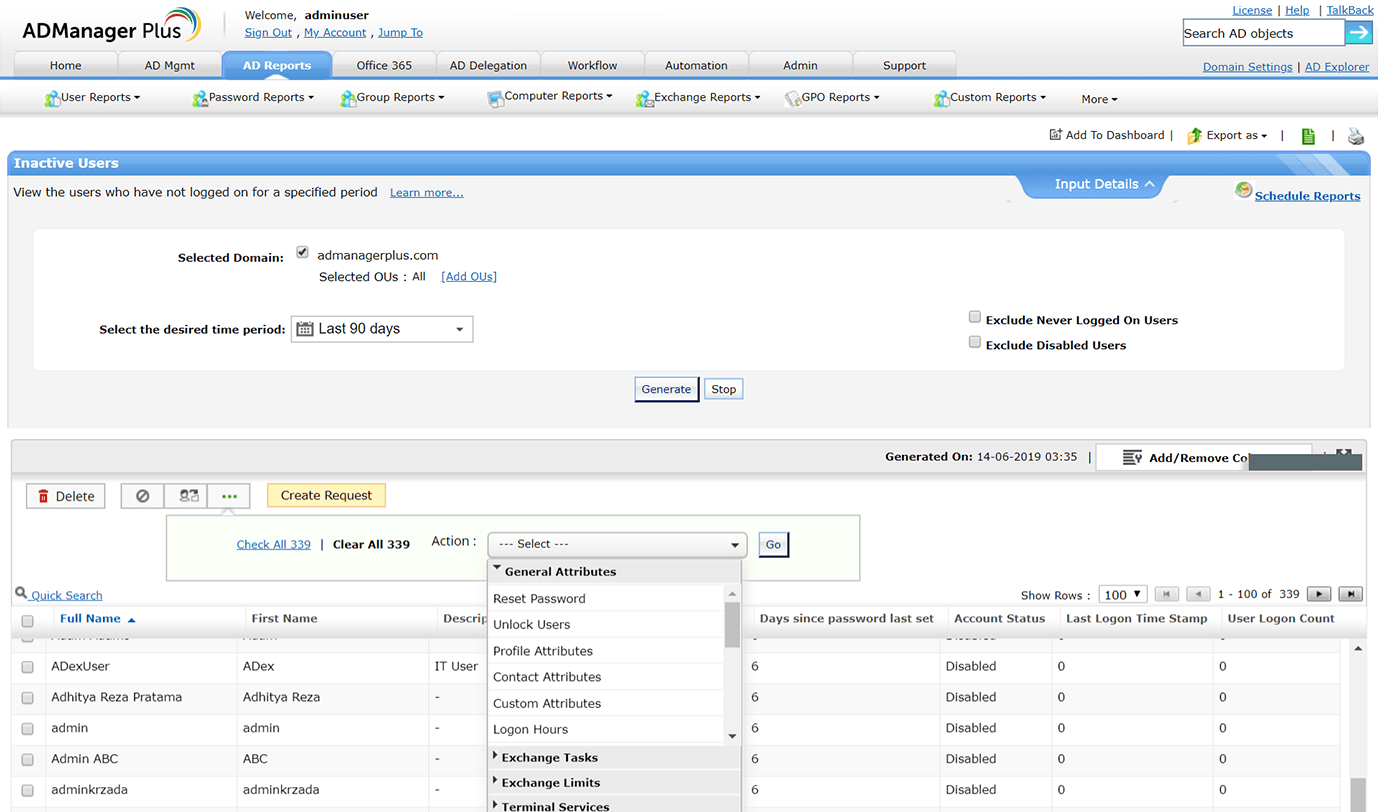
Task: Check the adminkrzada row checkbox
Action: point(28,791)
